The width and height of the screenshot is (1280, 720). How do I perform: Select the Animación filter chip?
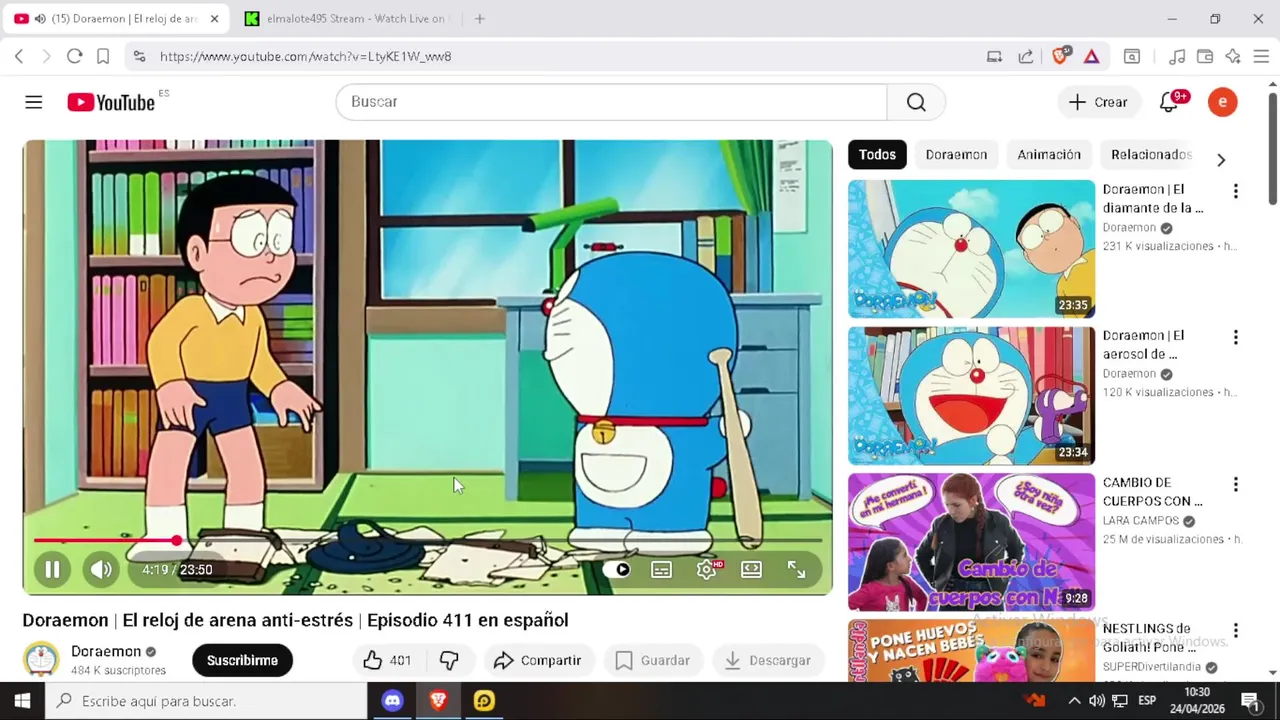pyautogui.click(x=1049, y=154)
